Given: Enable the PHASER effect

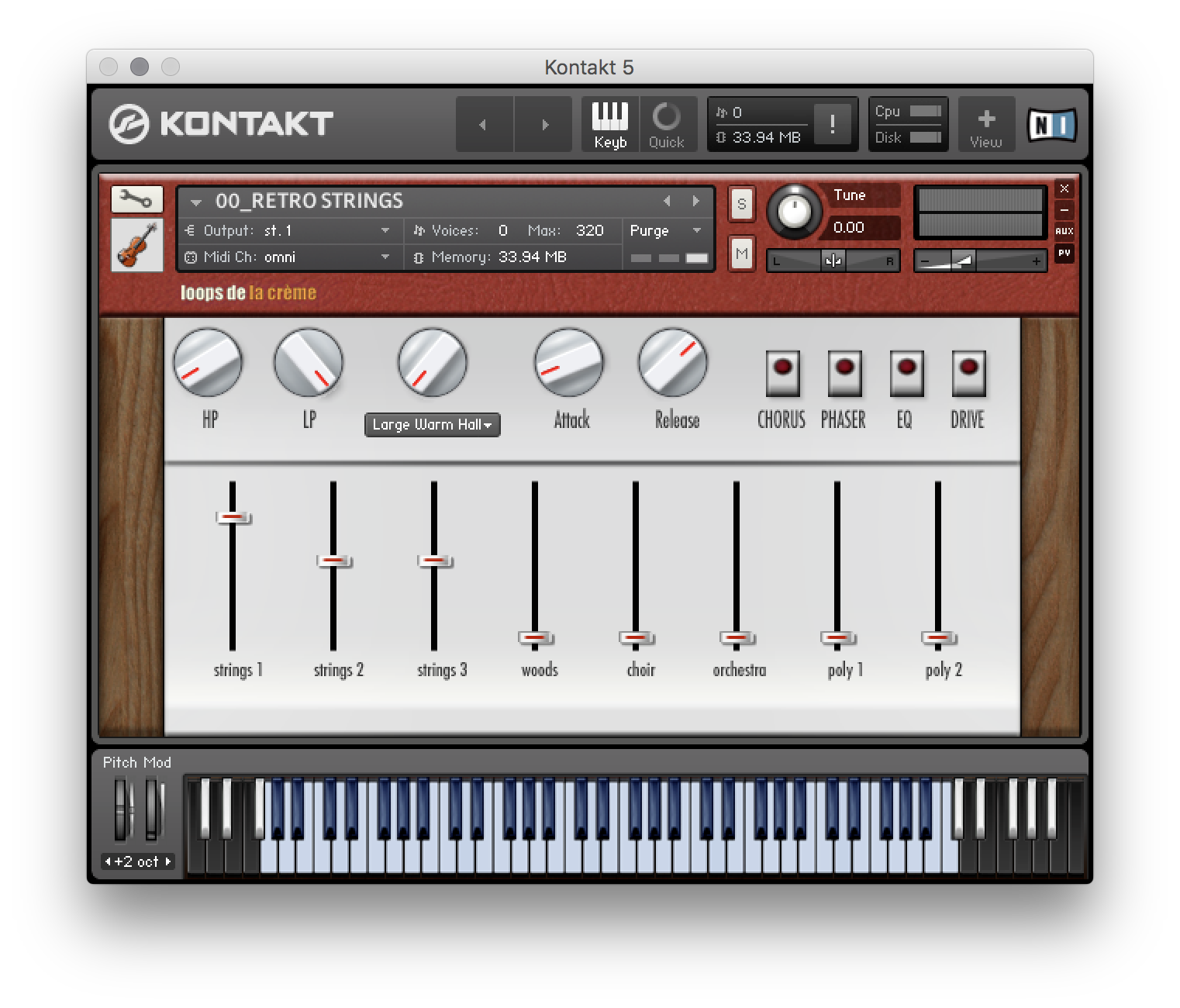Looking at the screenshot, I should coord(844,373).
